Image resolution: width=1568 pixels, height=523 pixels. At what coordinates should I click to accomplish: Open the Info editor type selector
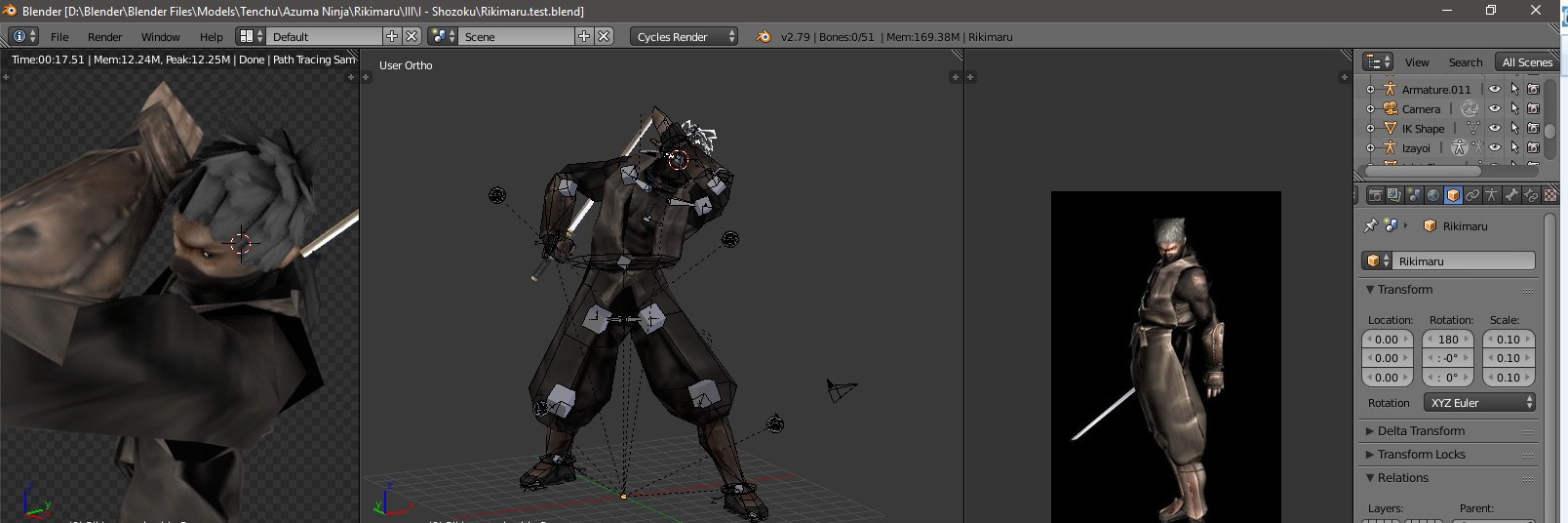pos(22,36)
